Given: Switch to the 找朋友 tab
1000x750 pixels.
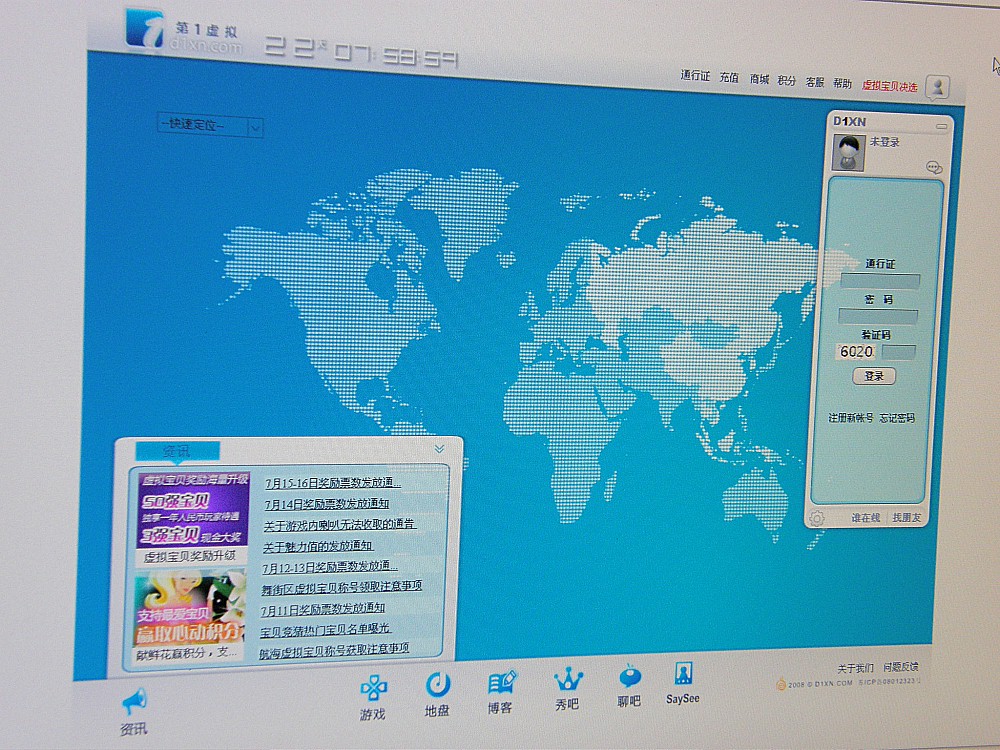Looking at the screenshot, I should coord(906,517).
